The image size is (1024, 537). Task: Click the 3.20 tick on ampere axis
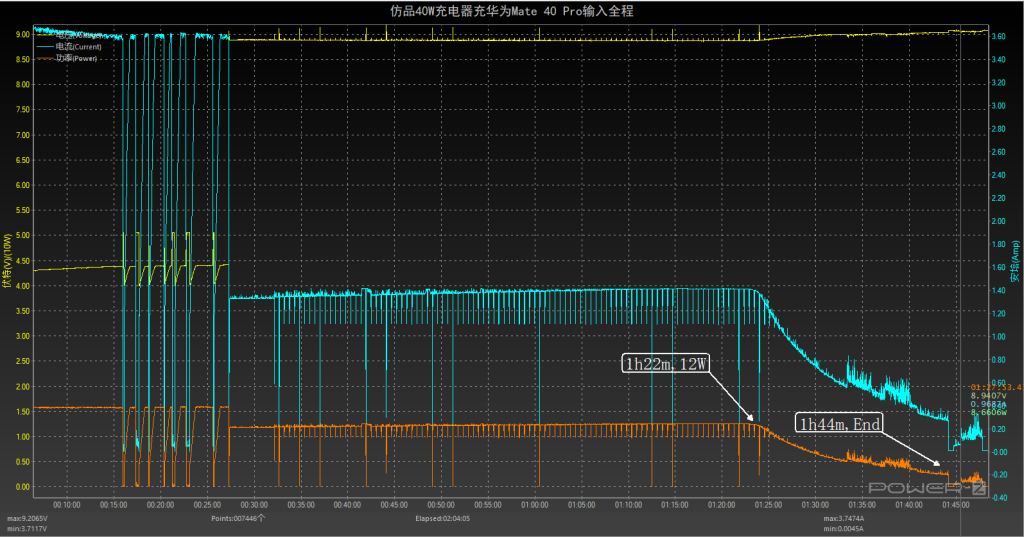click(999, 83)
